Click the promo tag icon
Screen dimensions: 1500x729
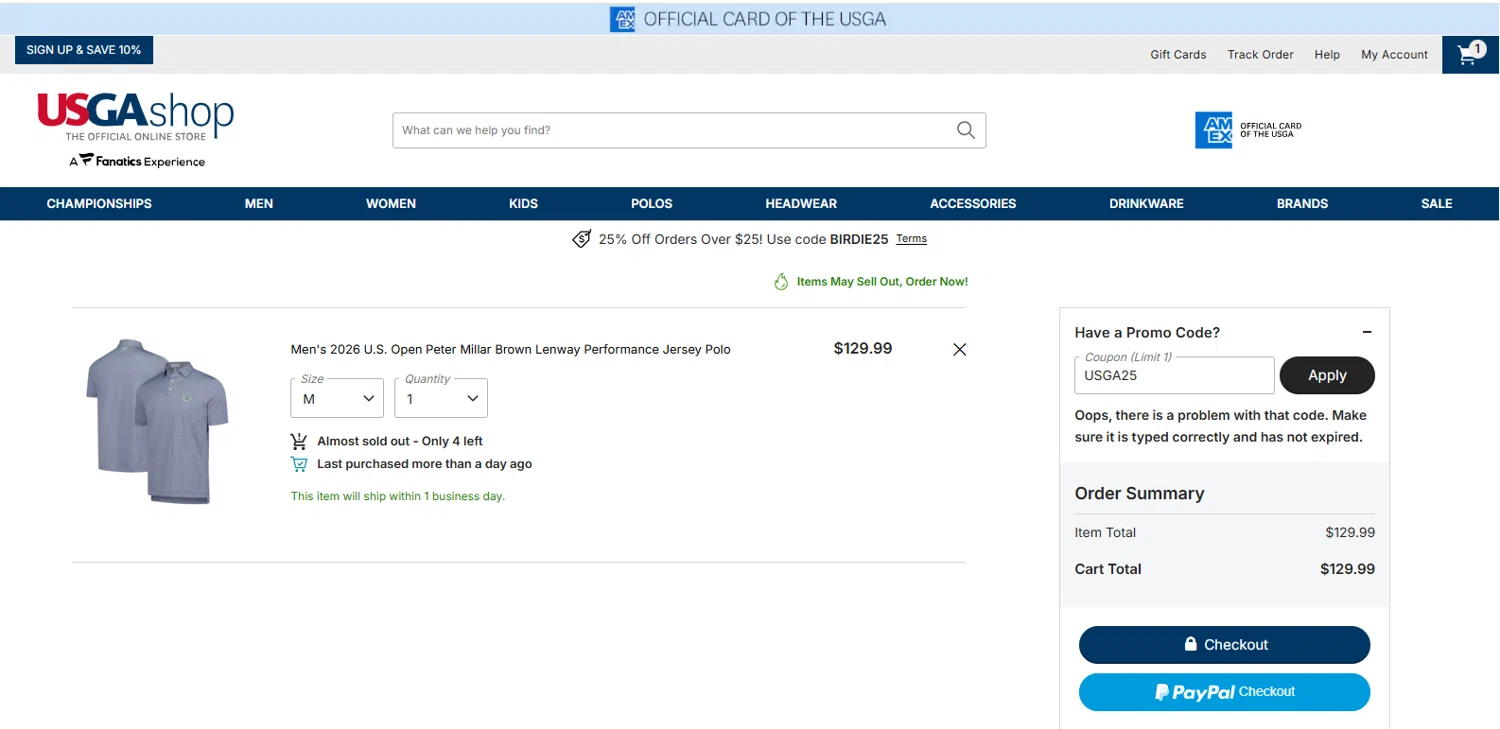pyautogui.click(x=581, y=239)
